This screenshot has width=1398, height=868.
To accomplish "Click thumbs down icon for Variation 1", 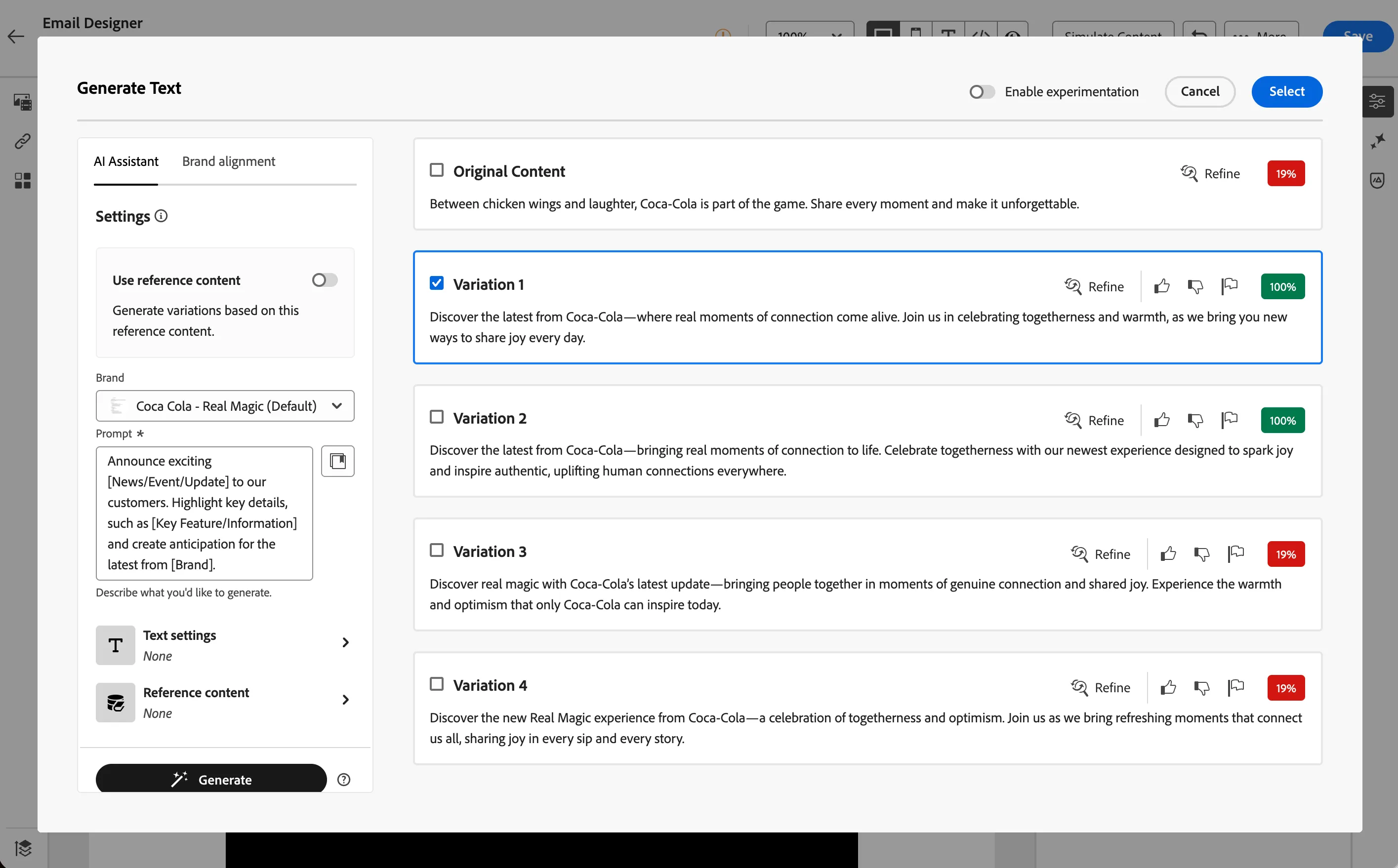I will point(1194,286).
